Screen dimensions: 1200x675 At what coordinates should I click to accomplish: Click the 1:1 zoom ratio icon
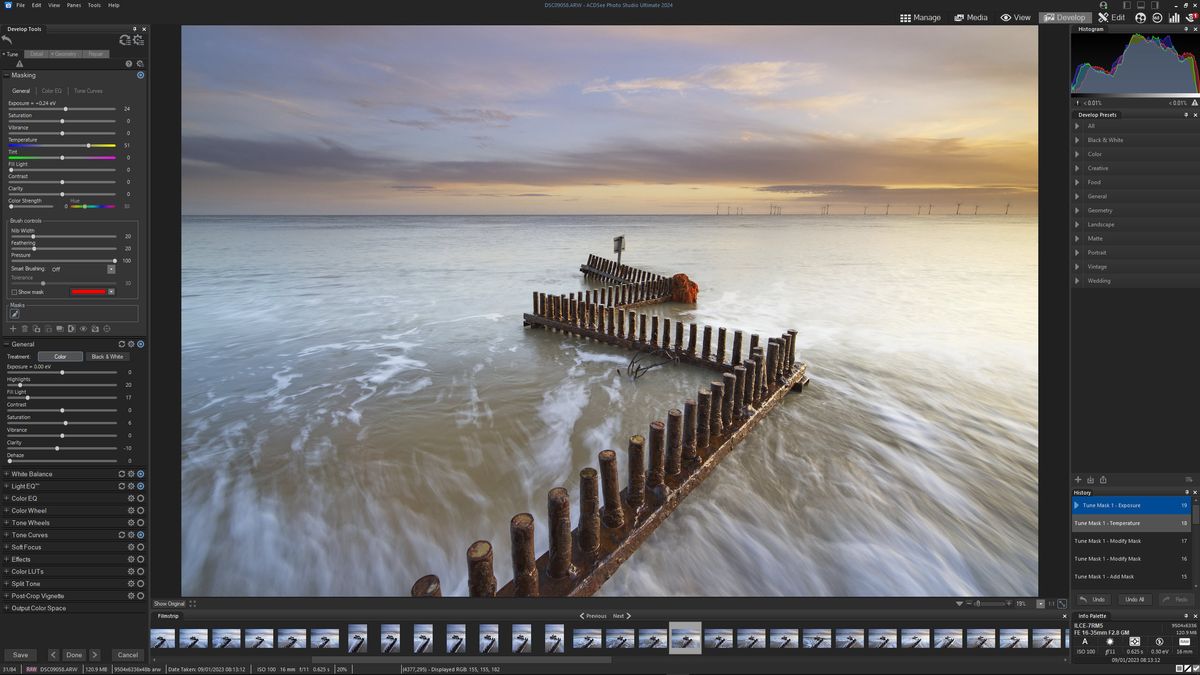(x=1052, y=603)
